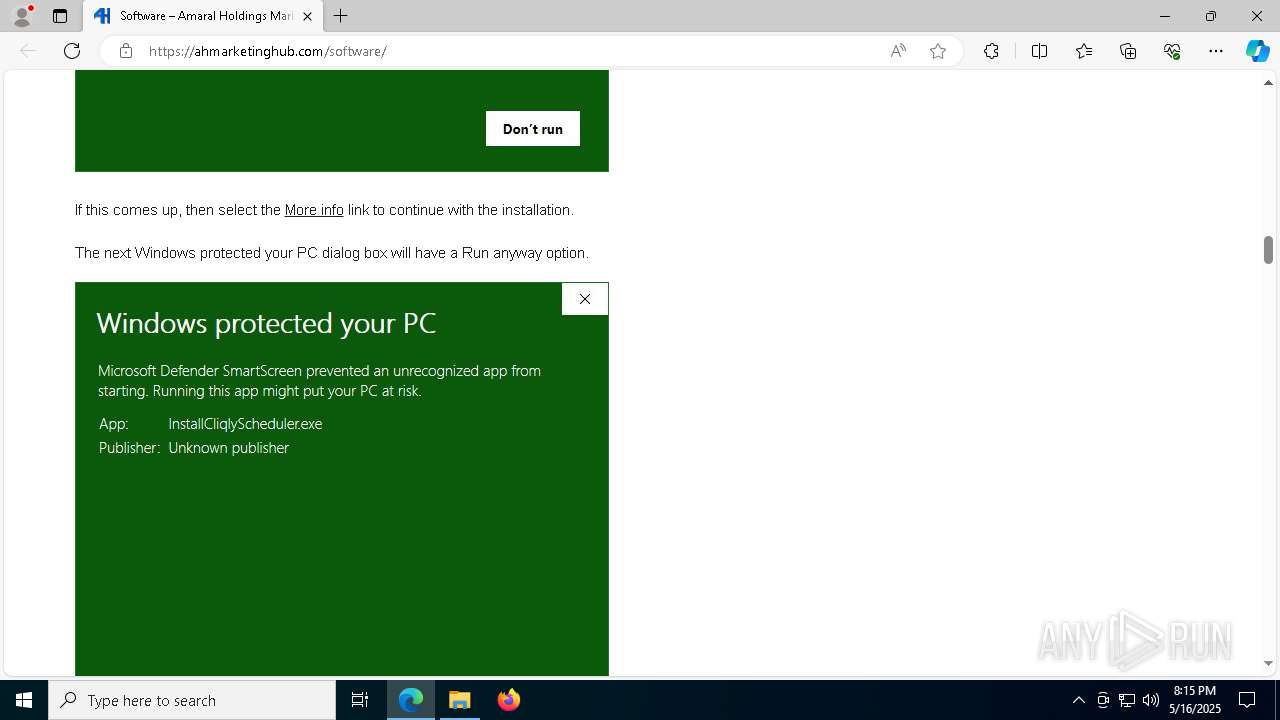Click the vertical scrollbar thumb

coord(1268,250)
